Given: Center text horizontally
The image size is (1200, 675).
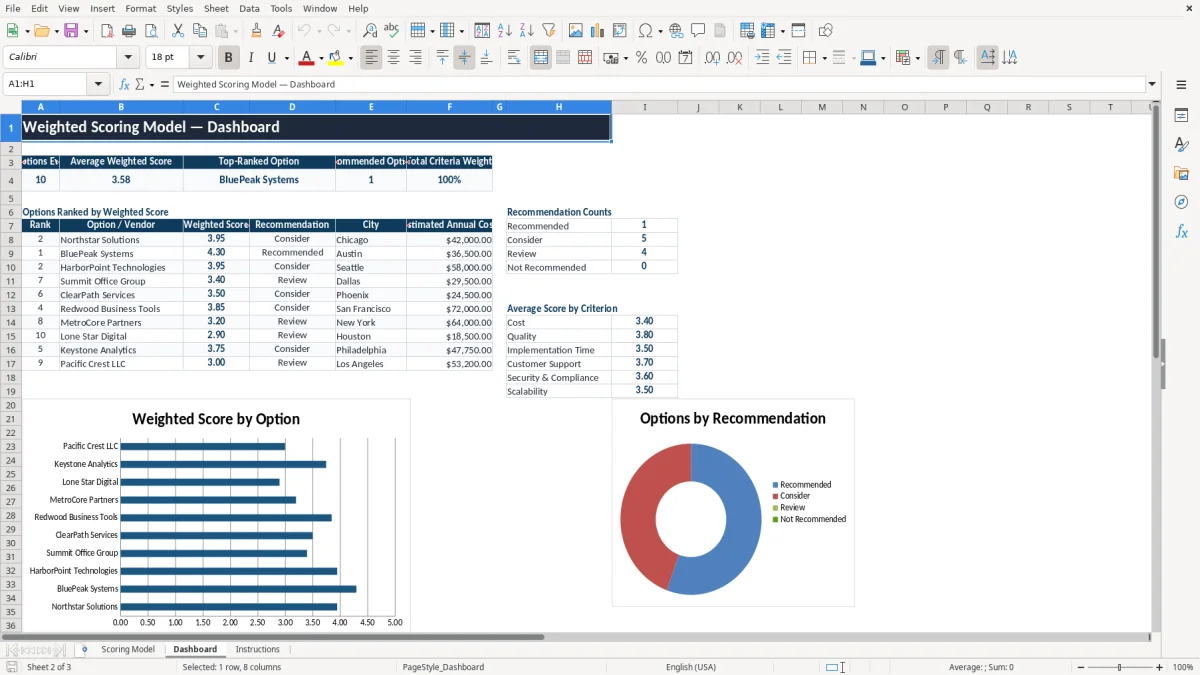Looking at the screenshot, I should [x=393, y=58].
